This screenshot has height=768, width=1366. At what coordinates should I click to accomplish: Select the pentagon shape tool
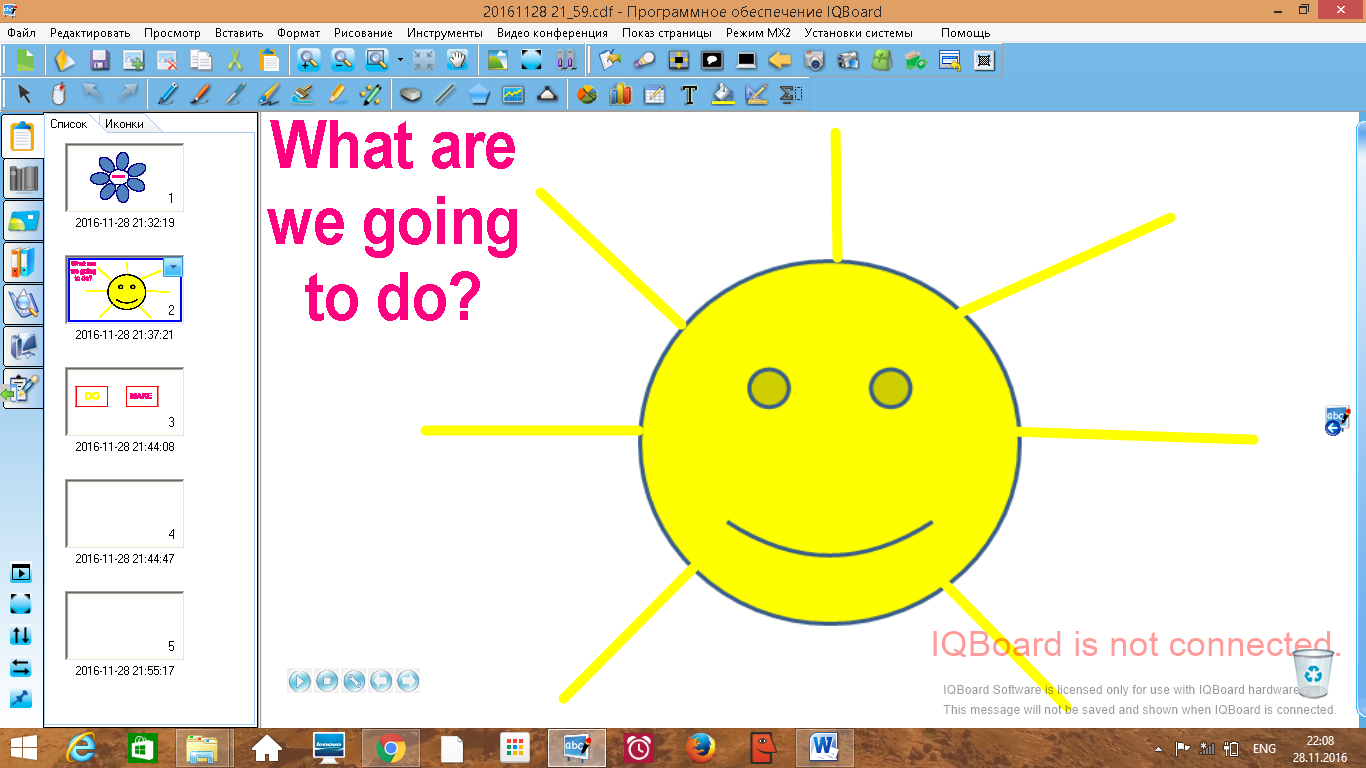point(479,95)
